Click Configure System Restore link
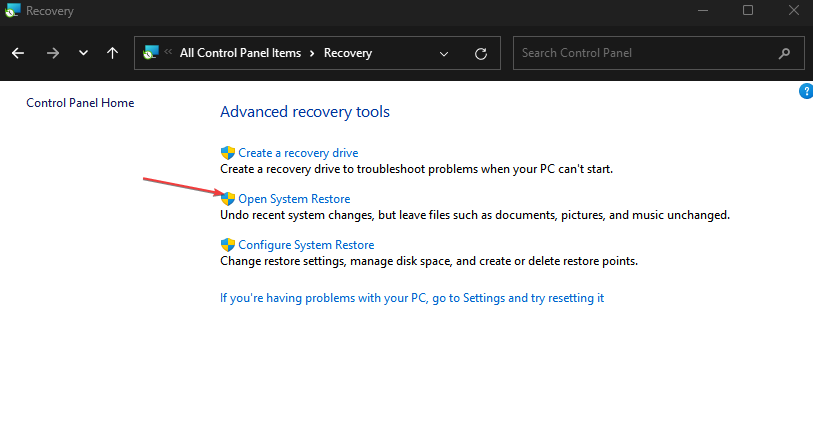Screen dimensions: 813x445 click(x=306, y=245)
